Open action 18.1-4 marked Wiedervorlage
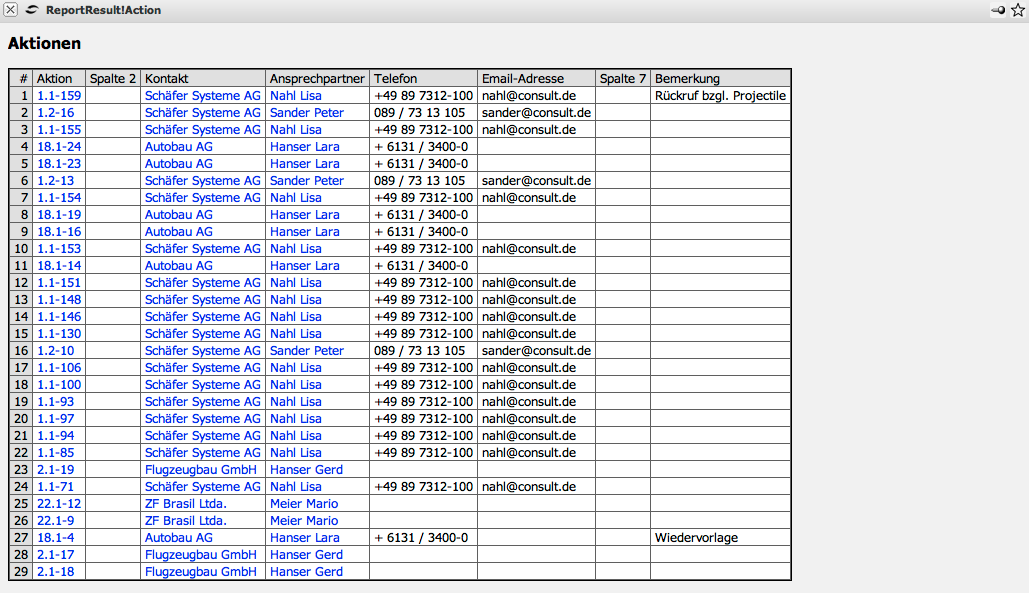Viewport: 1029px width, 593px height. [55, 538]
